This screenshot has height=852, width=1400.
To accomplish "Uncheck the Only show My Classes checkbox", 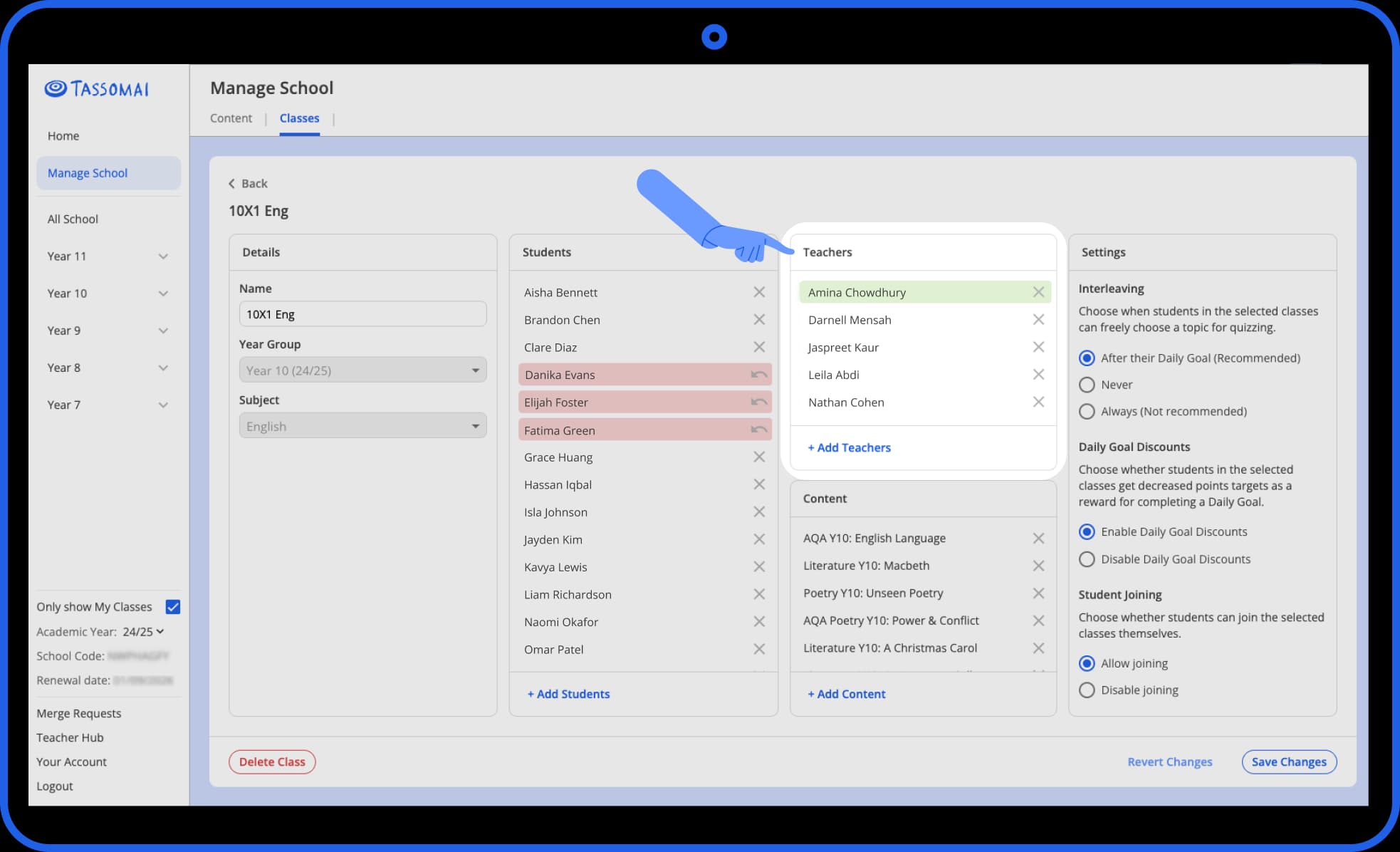I will (172, 607).
